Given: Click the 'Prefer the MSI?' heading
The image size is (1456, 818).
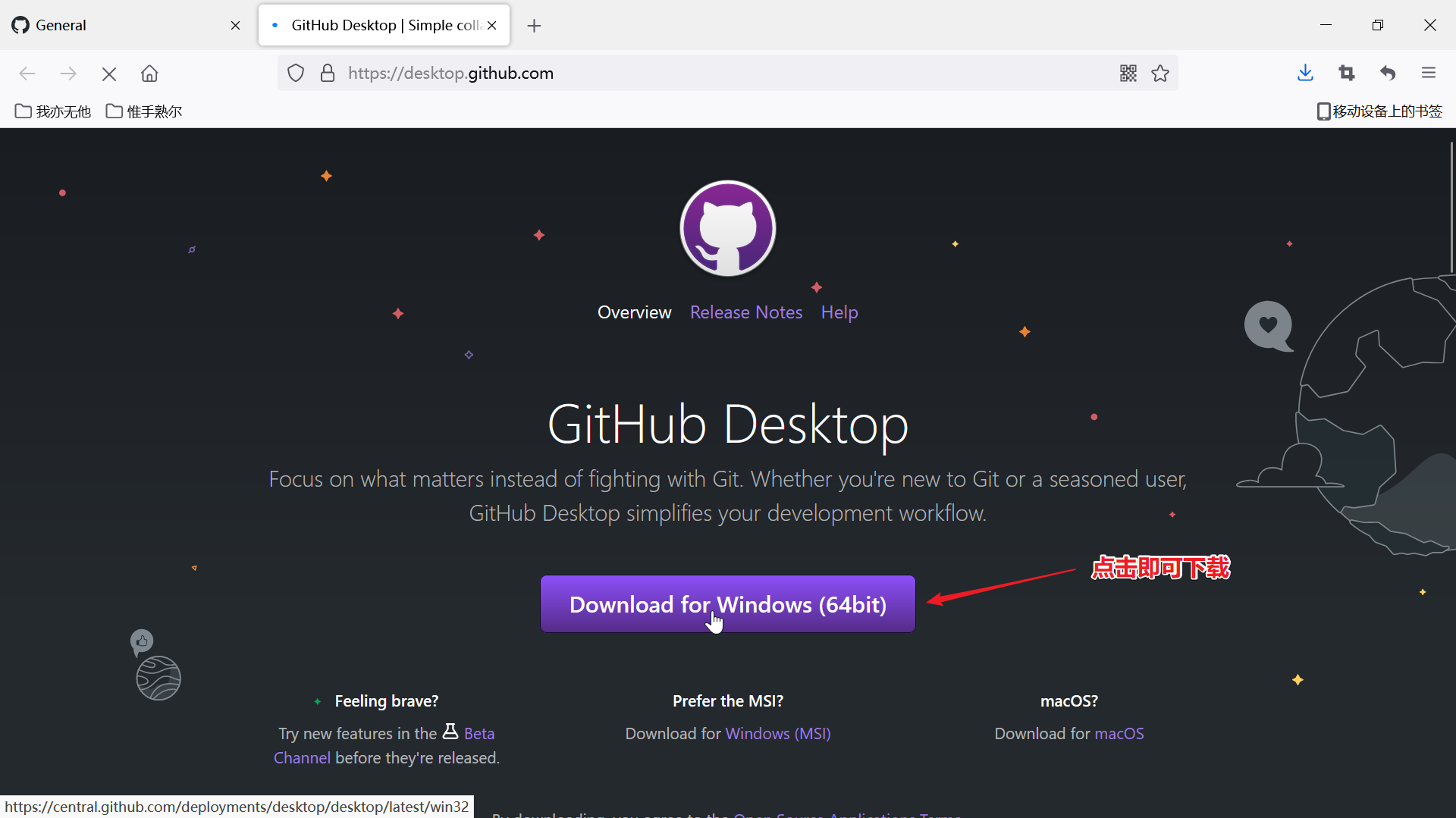Looking at the screenshot, I should click(728, 701).
